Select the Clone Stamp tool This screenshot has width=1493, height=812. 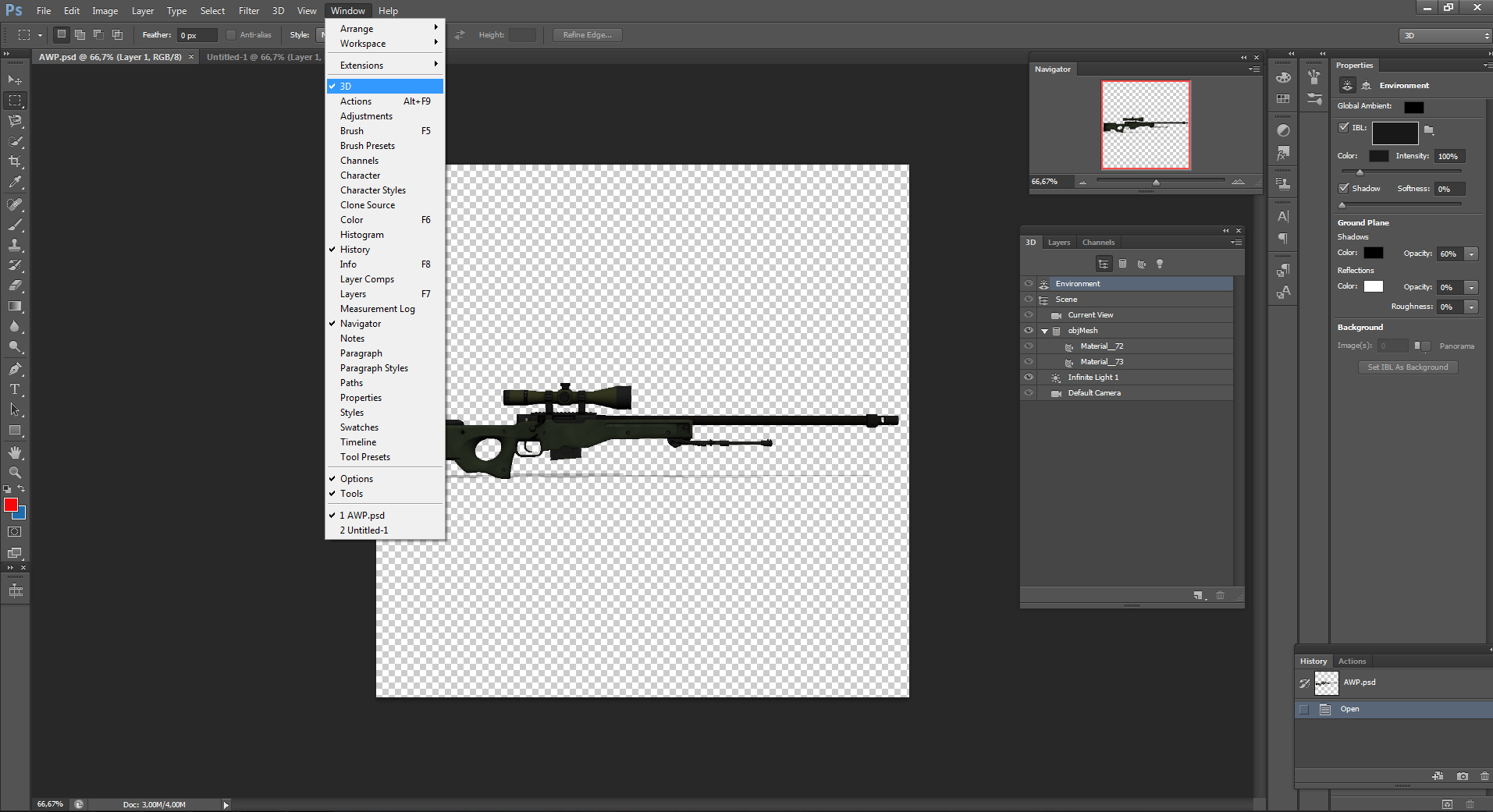[15, 245]
